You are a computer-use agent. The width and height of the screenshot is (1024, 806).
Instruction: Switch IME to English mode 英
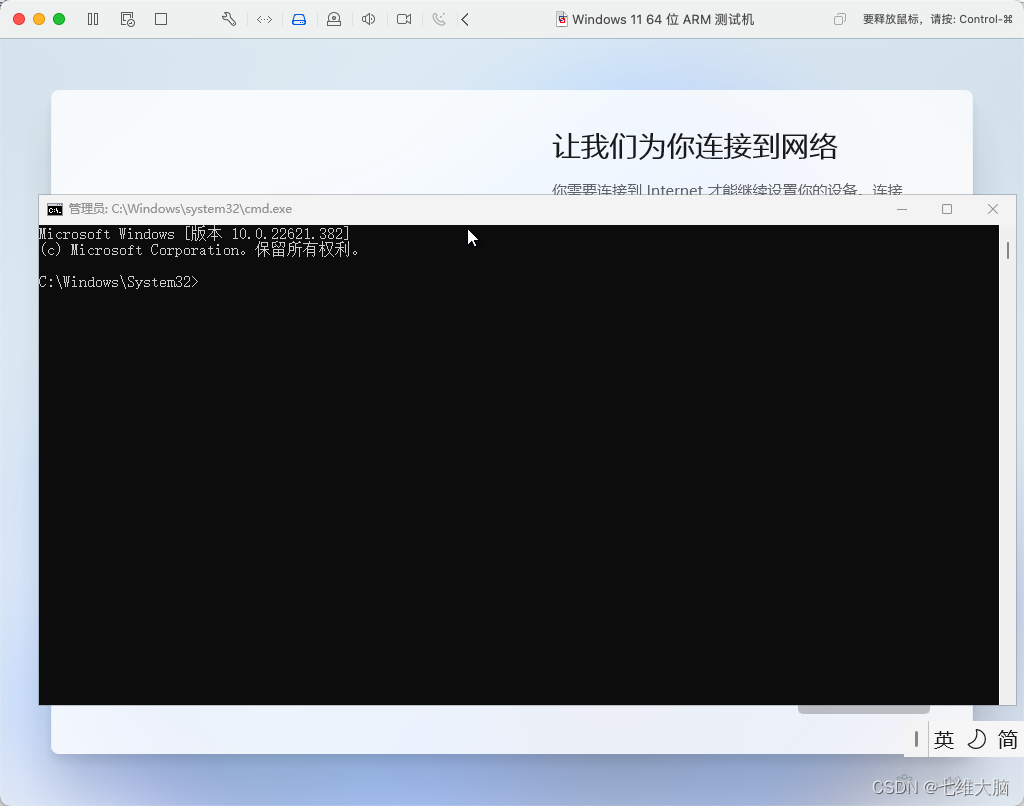coord(944,739)
